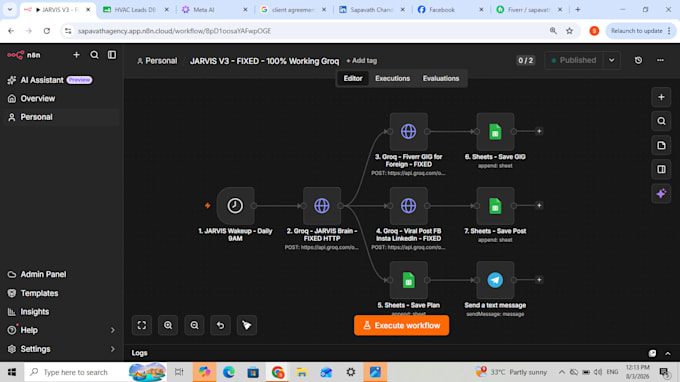Zoom out on the canvas
680x382 pixels.
(194, 325)
